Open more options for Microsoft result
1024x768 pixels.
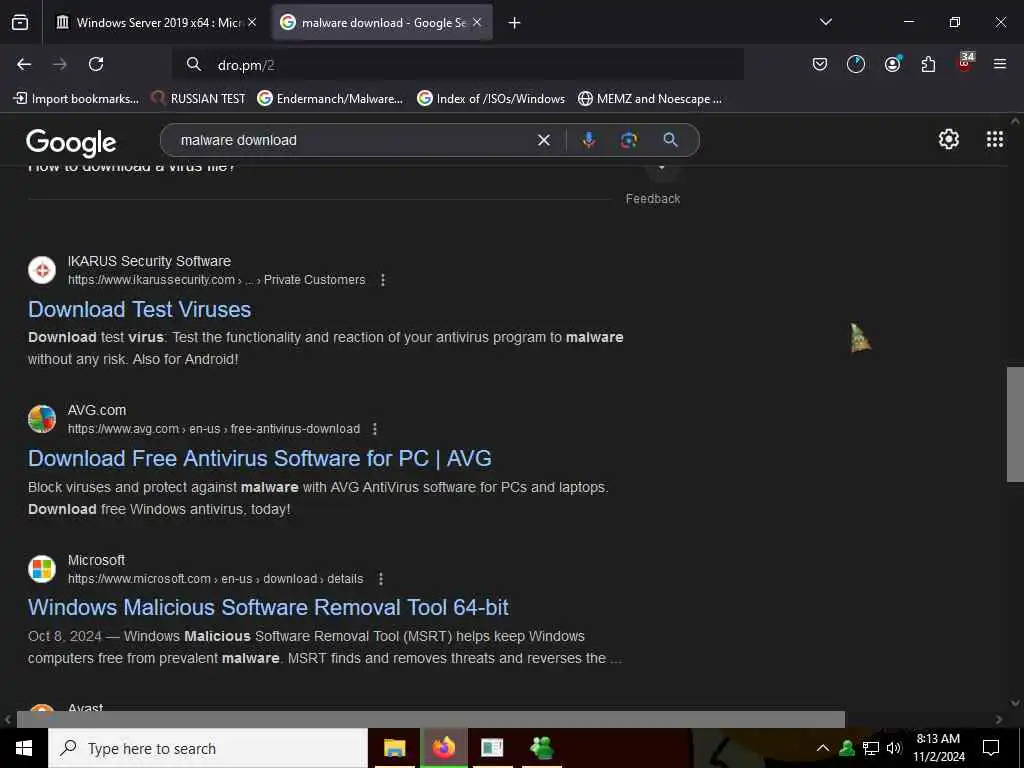coord(381,579)
